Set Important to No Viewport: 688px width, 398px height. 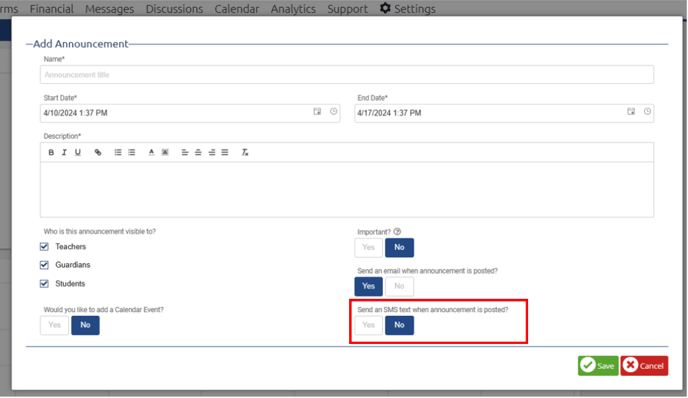pyautogui.click(x=399, y=247)
